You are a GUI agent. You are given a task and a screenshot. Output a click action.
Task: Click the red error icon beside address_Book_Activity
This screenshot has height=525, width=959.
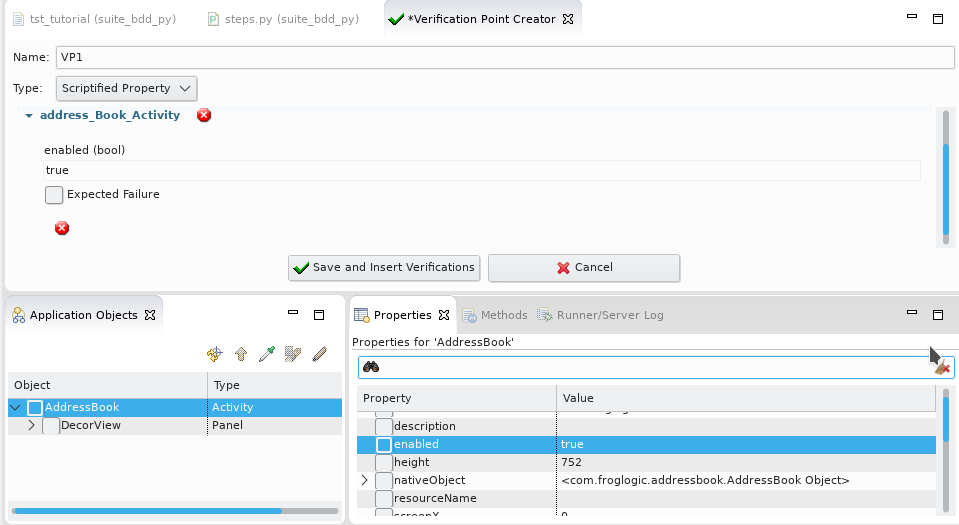204,115
